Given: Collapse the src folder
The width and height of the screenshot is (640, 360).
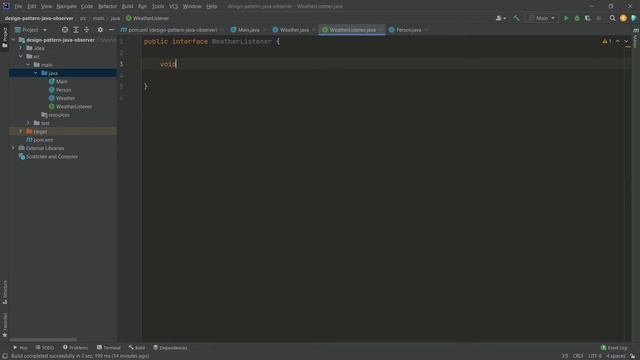Looking at the screenshot, I should (20, 56).
